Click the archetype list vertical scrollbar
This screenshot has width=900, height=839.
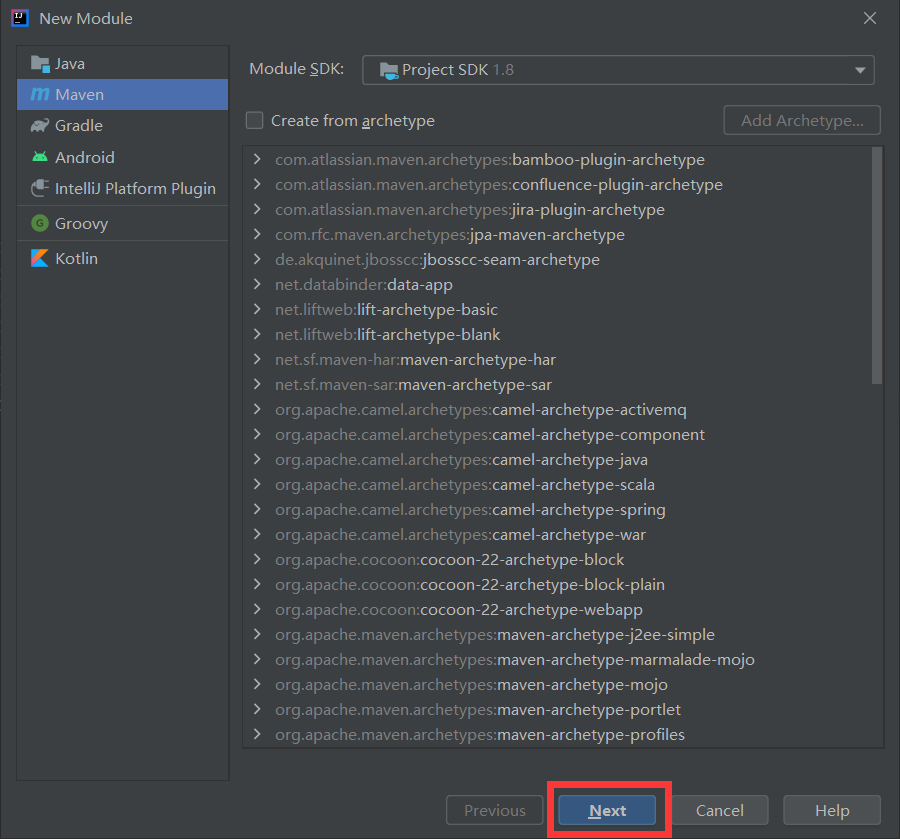click(x=876, y=265)
